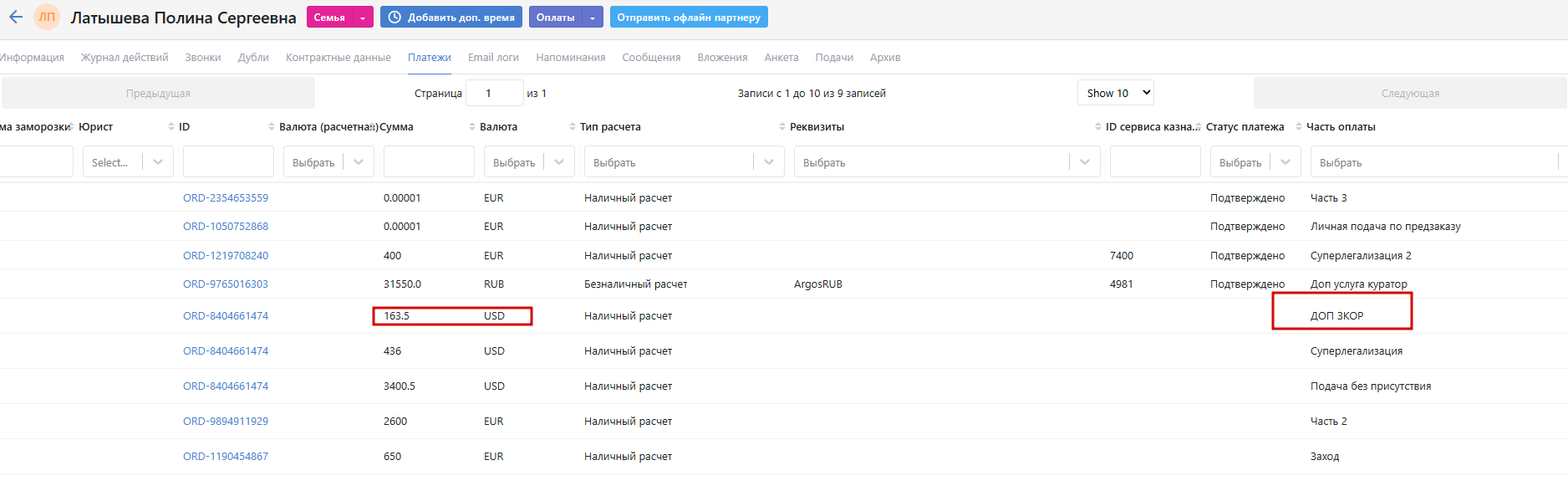
Task: Click the Добавить доп. время clock button
Action: [x=451, y=18]
